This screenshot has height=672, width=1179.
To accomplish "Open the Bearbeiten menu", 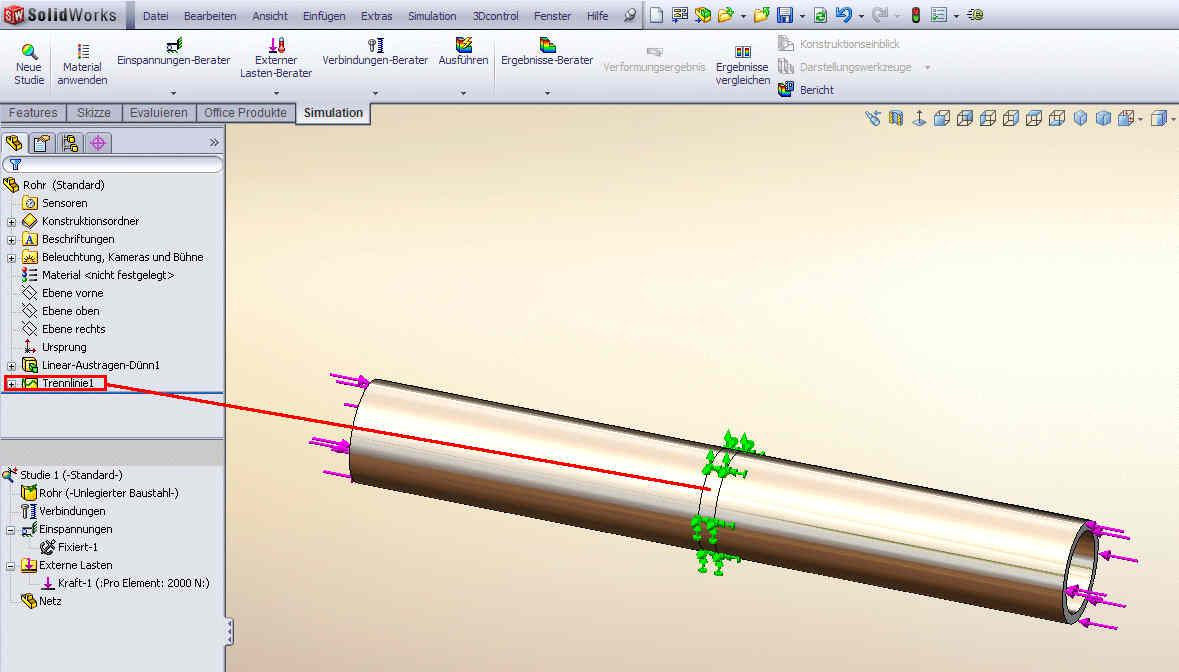I will (210, 16).
